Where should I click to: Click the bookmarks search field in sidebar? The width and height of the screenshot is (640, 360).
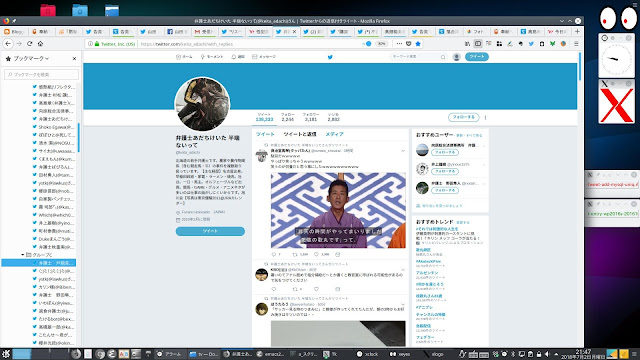[x=42, y=74]
